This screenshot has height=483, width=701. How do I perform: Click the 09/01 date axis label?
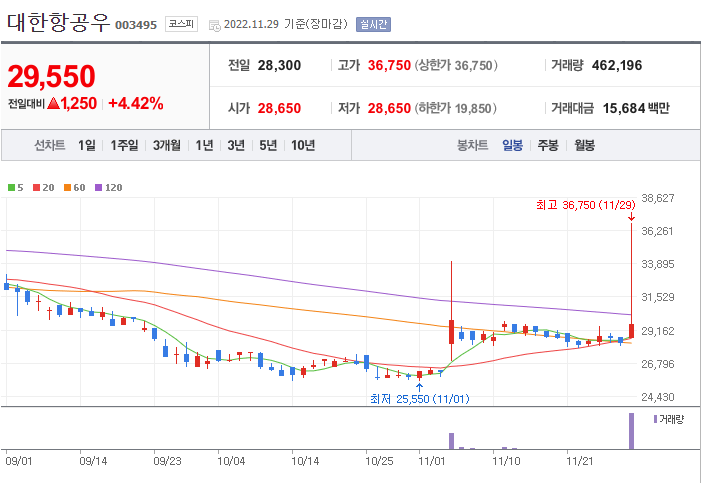click(x=19, y=461)
